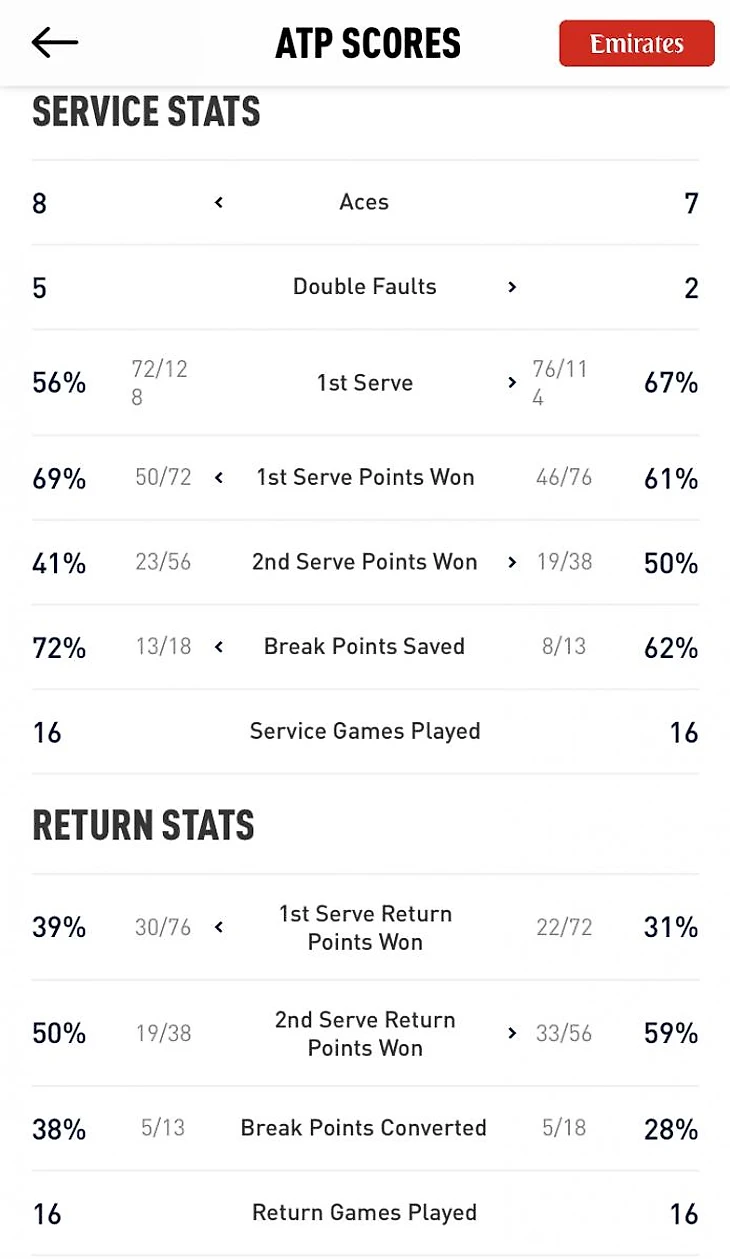Click the 67% first serve percentage
The image size is (730, 1259).
tap(670, 383)
